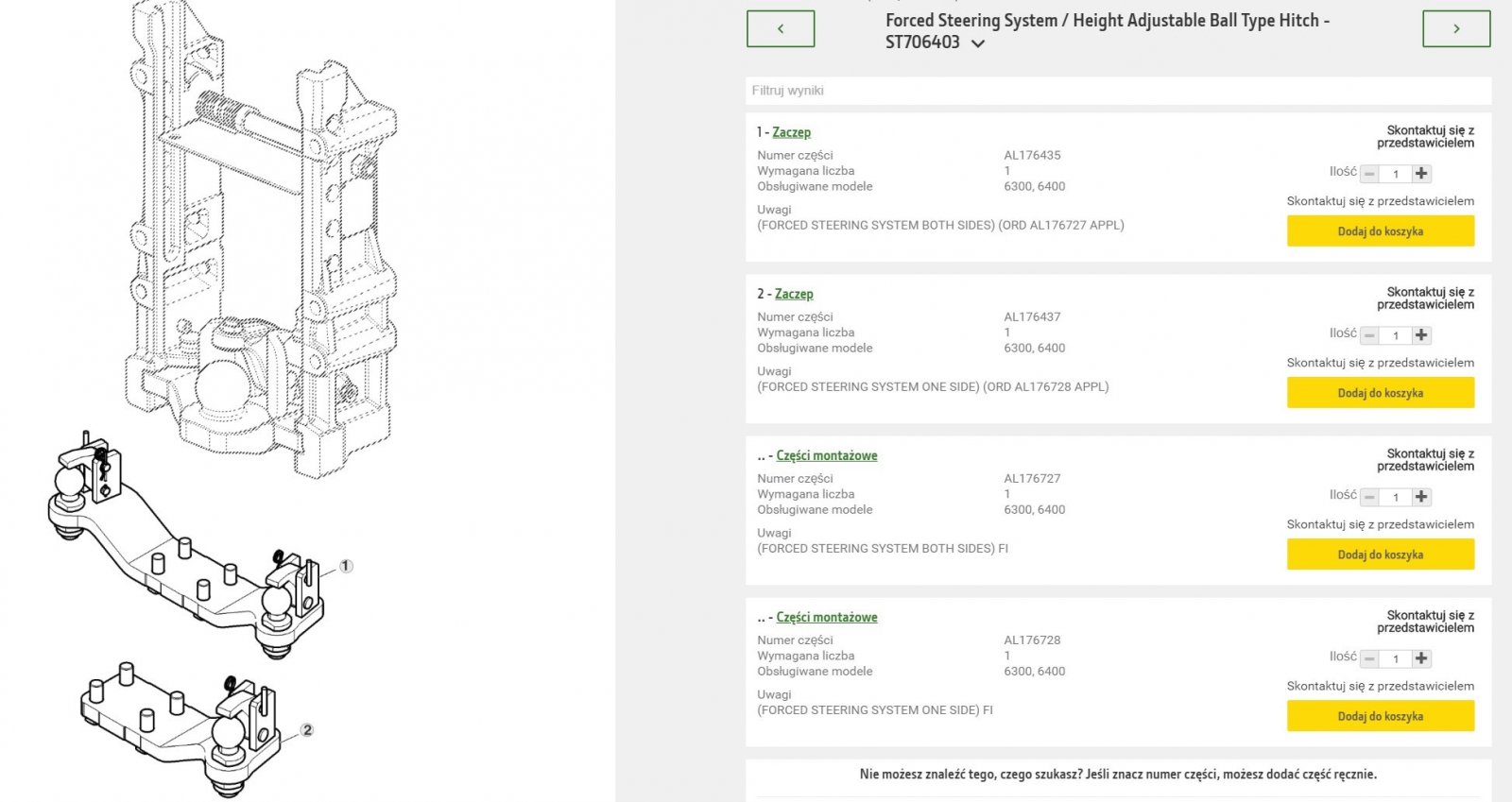Open the Zaczep link for item 2
The height and width of the screenshot is (802, 1512).
tap(794, 294)
